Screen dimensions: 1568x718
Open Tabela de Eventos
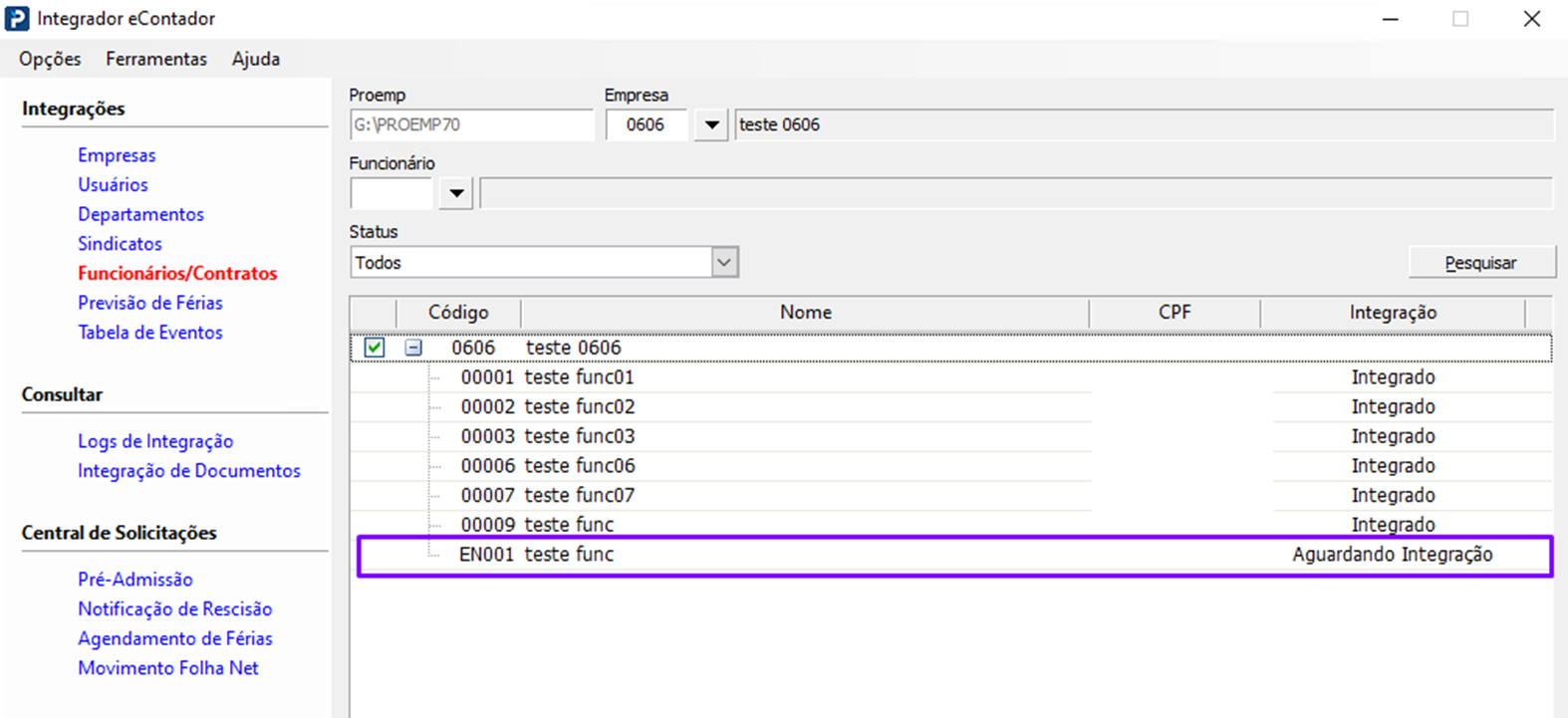click(x=150, y=333)
